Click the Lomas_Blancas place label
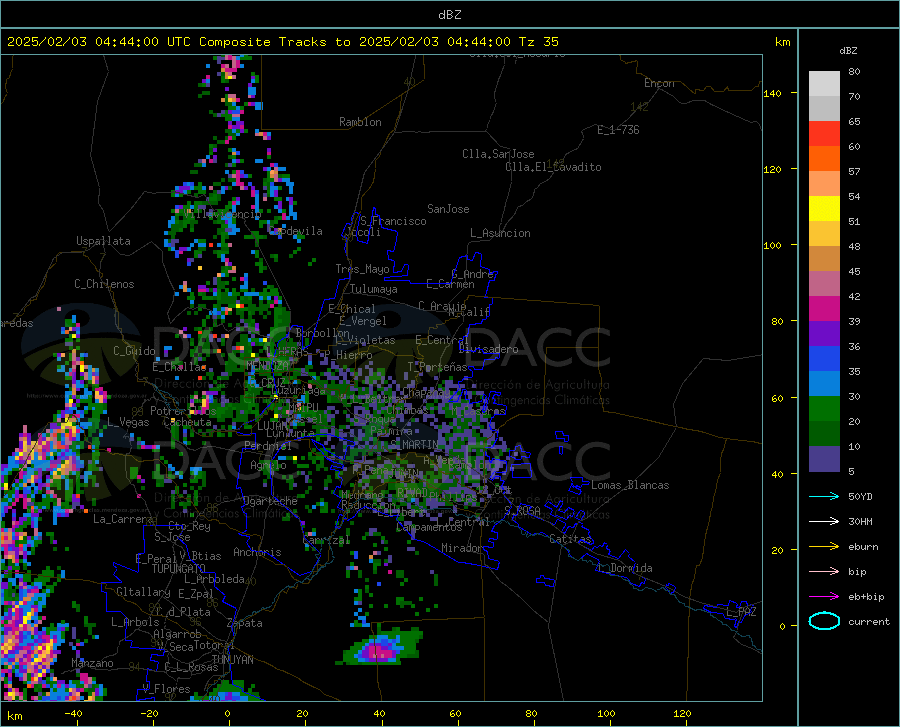Image resolution: width=900 pixels, height=727 pixels. [630, 485]
